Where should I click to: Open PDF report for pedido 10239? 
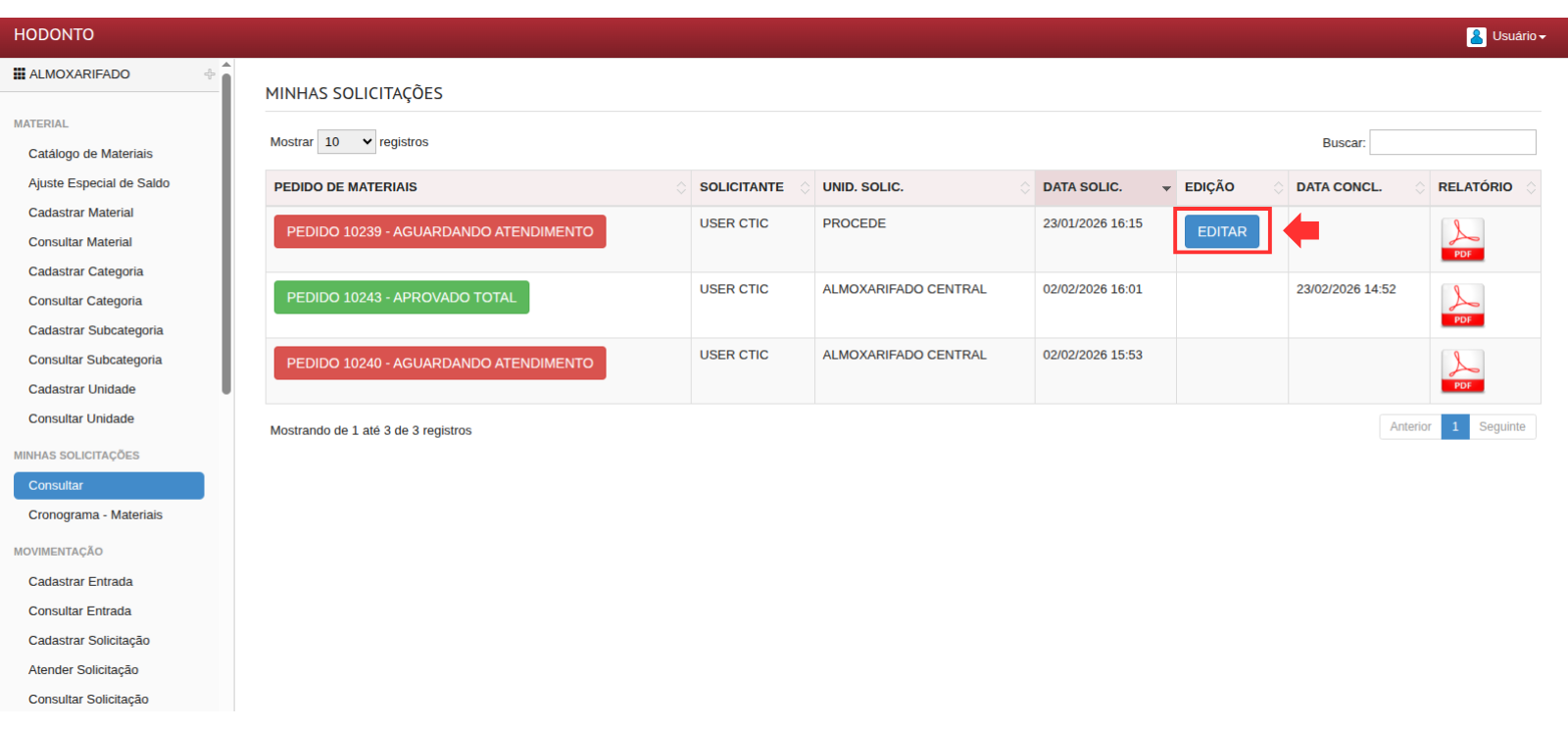(1462, 239)
